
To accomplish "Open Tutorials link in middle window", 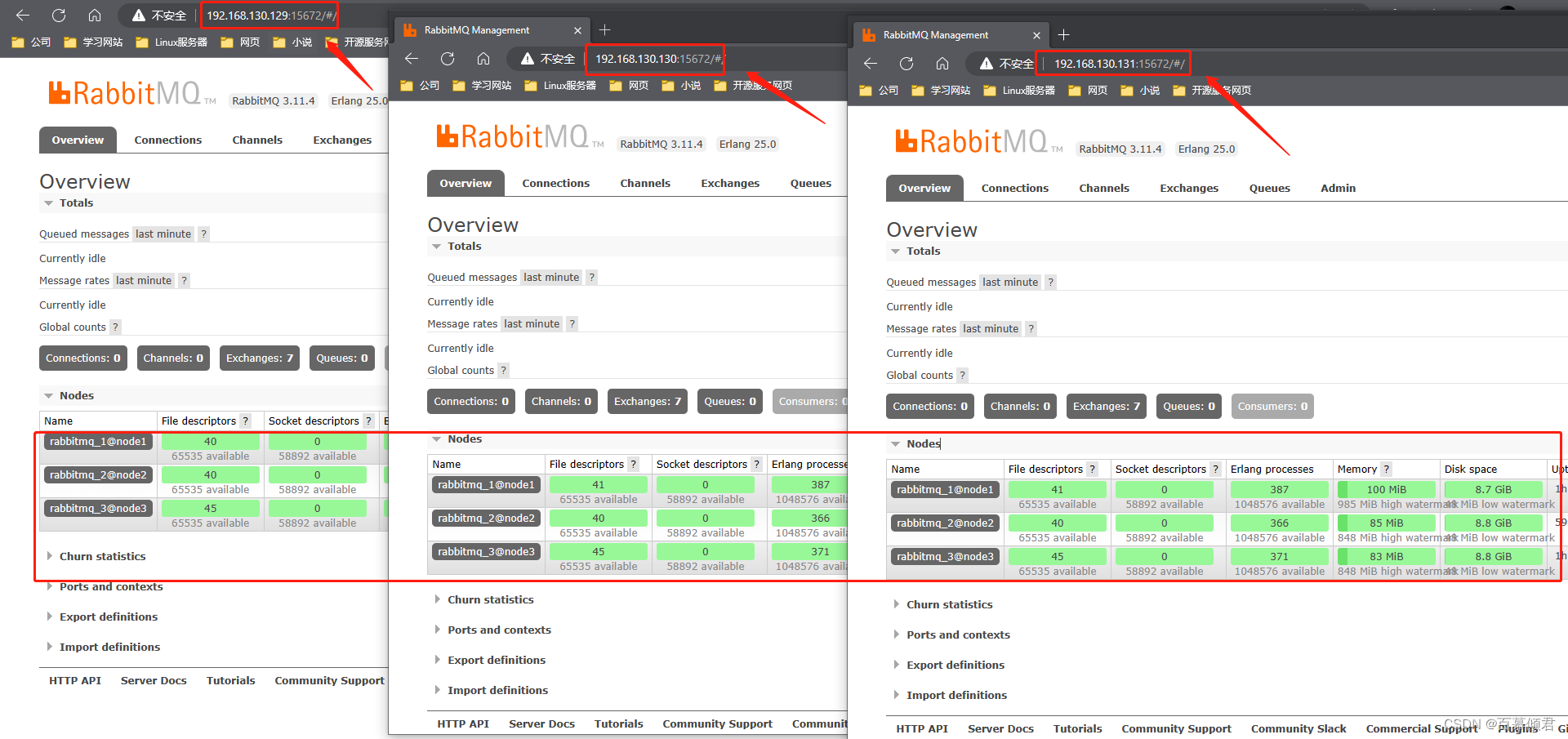I will [618, 724].
